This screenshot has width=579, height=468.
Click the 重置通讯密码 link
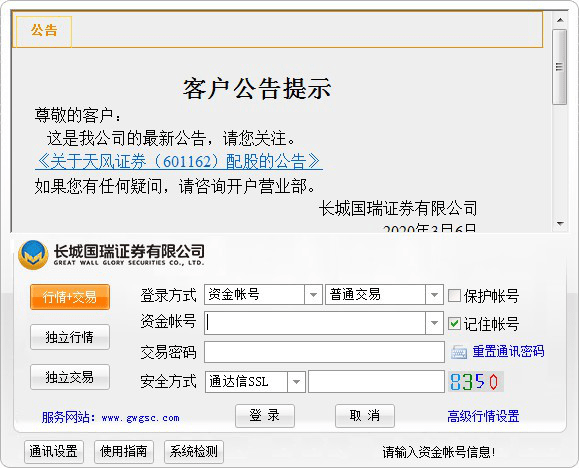[508, 352]
